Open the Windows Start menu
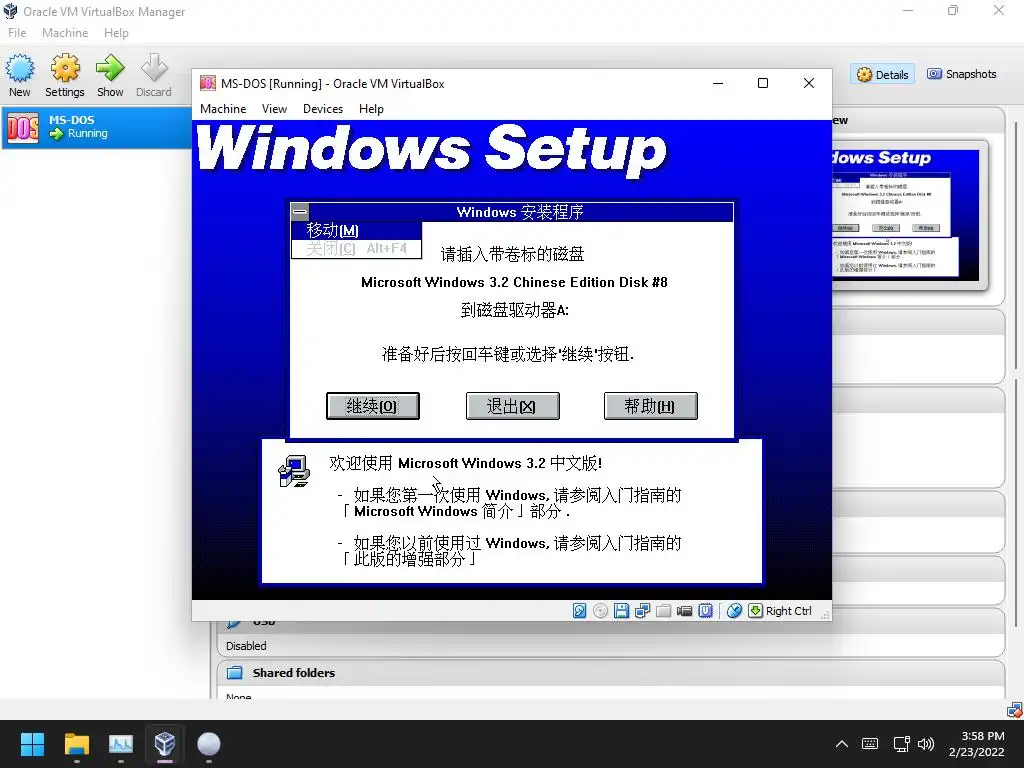The width and height of the screenshot is (1024, 768). point(32,744)
